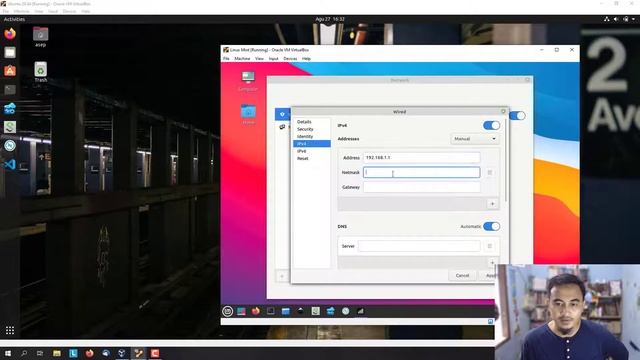Delete the address row with trash icon
The width and height of the screenshot is (640, 360).
(x=490, y=173)
